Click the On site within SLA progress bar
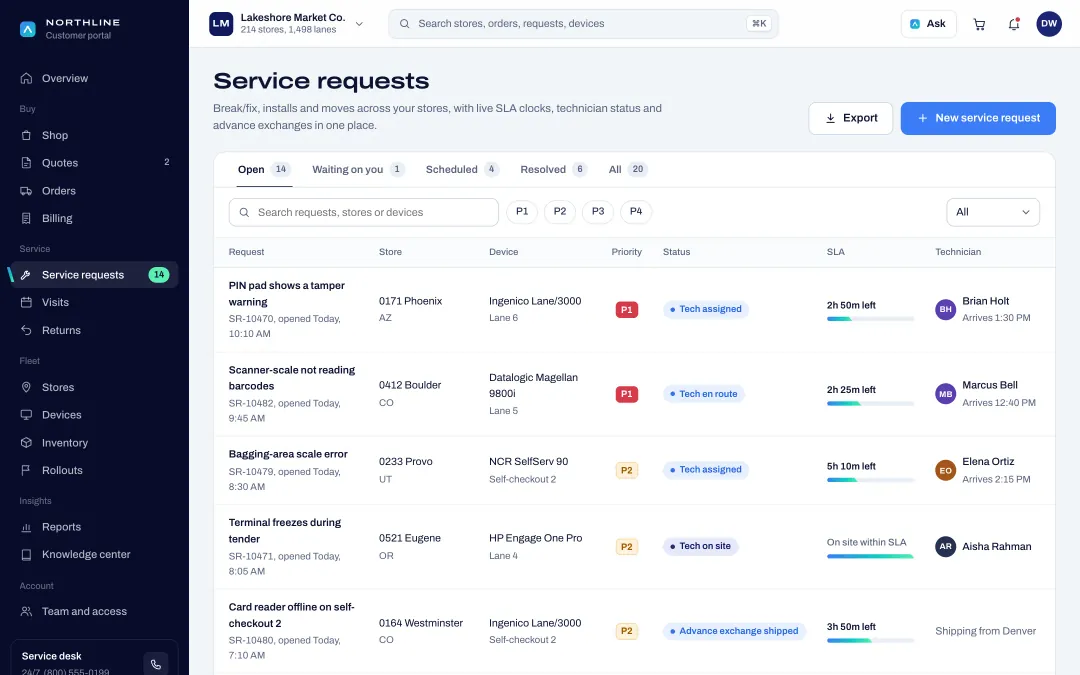1080x675 pixels. 870,556
